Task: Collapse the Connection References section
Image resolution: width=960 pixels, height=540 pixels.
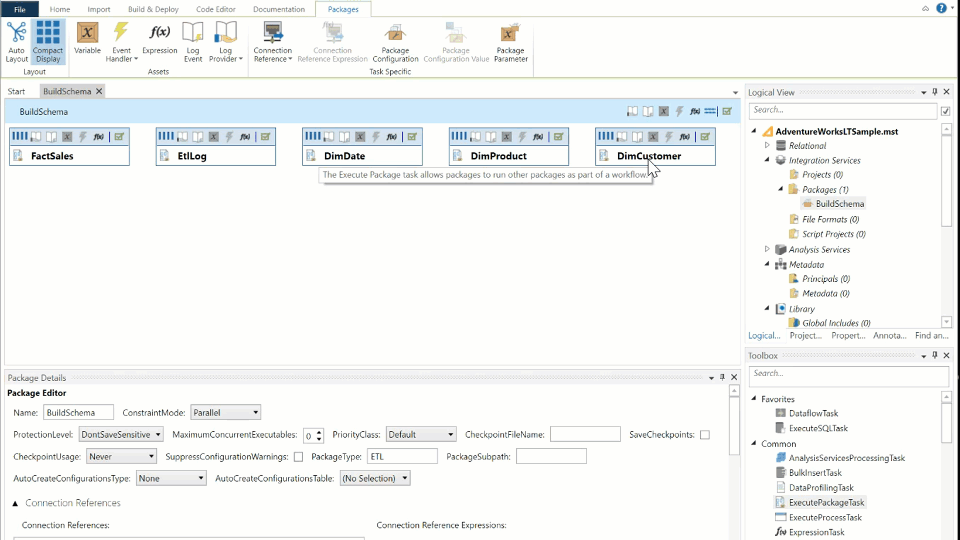Action: pyautogui.click(x=16, y=503)
